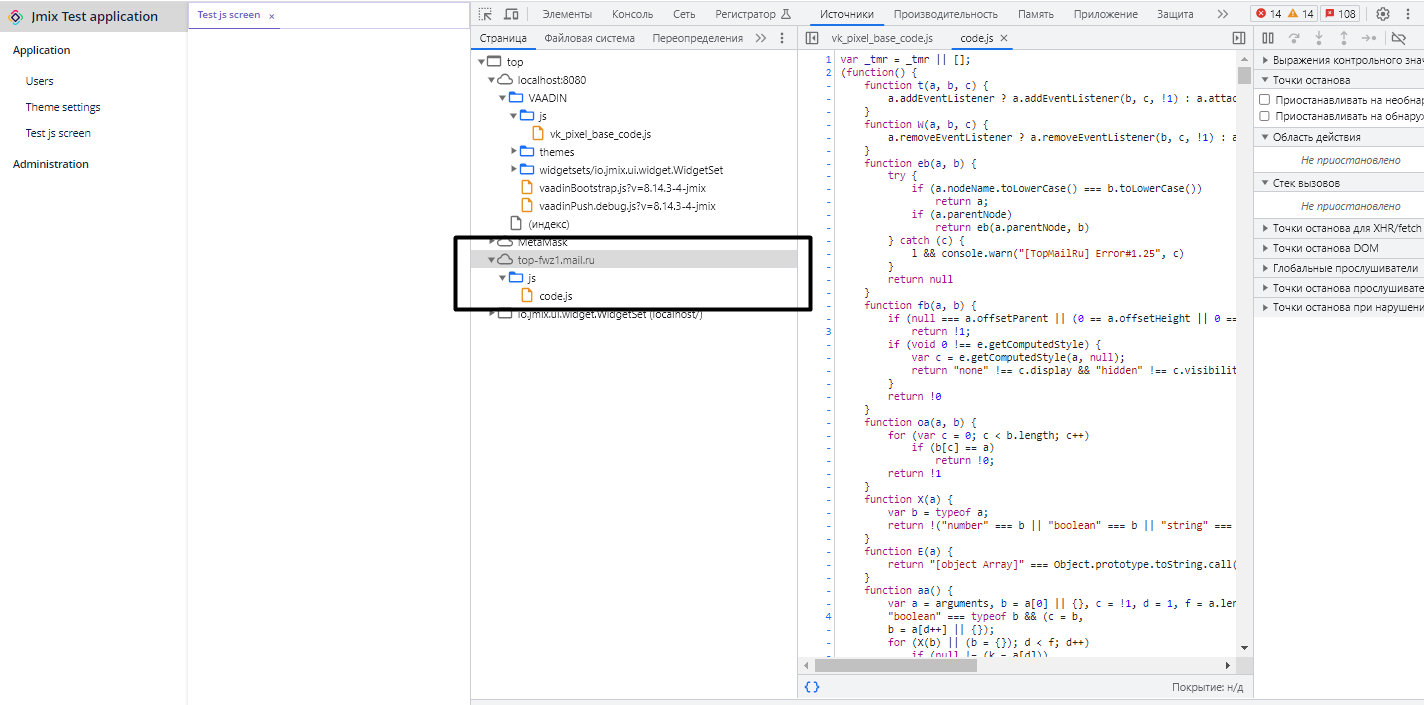This screenshot has height=705, width=1424.
Task: Switch to Файловая система navigator tab
Action: pyautogui.click(x=589, y=38)
